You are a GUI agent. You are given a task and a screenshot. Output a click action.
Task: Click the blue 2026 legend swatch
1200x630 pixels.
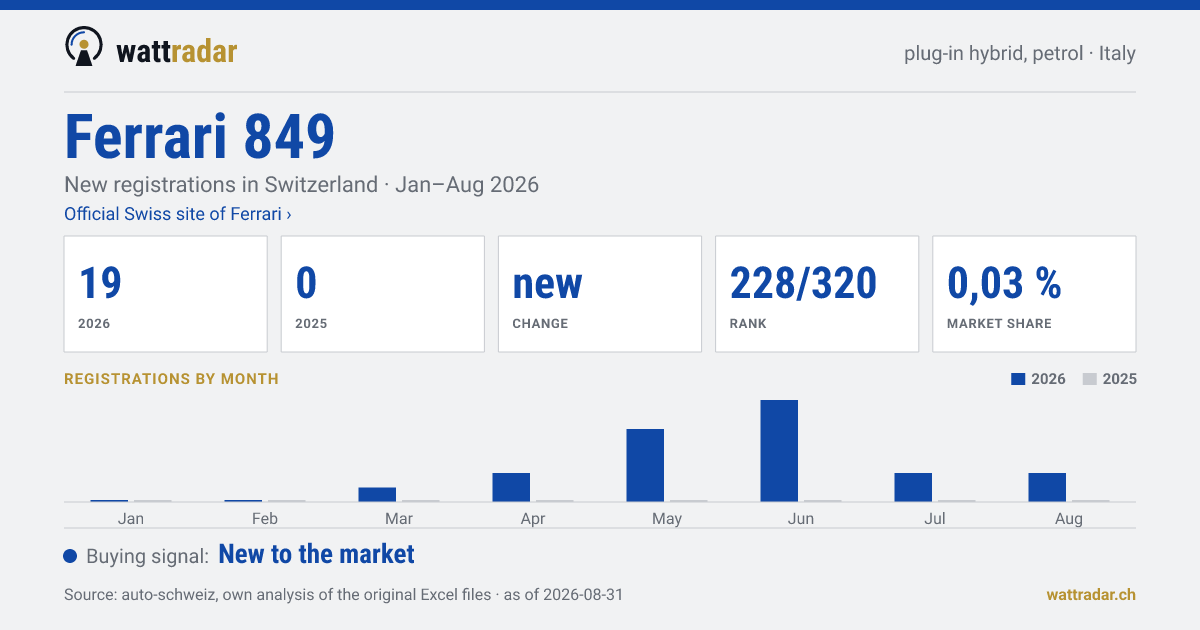pos(1019,379)
